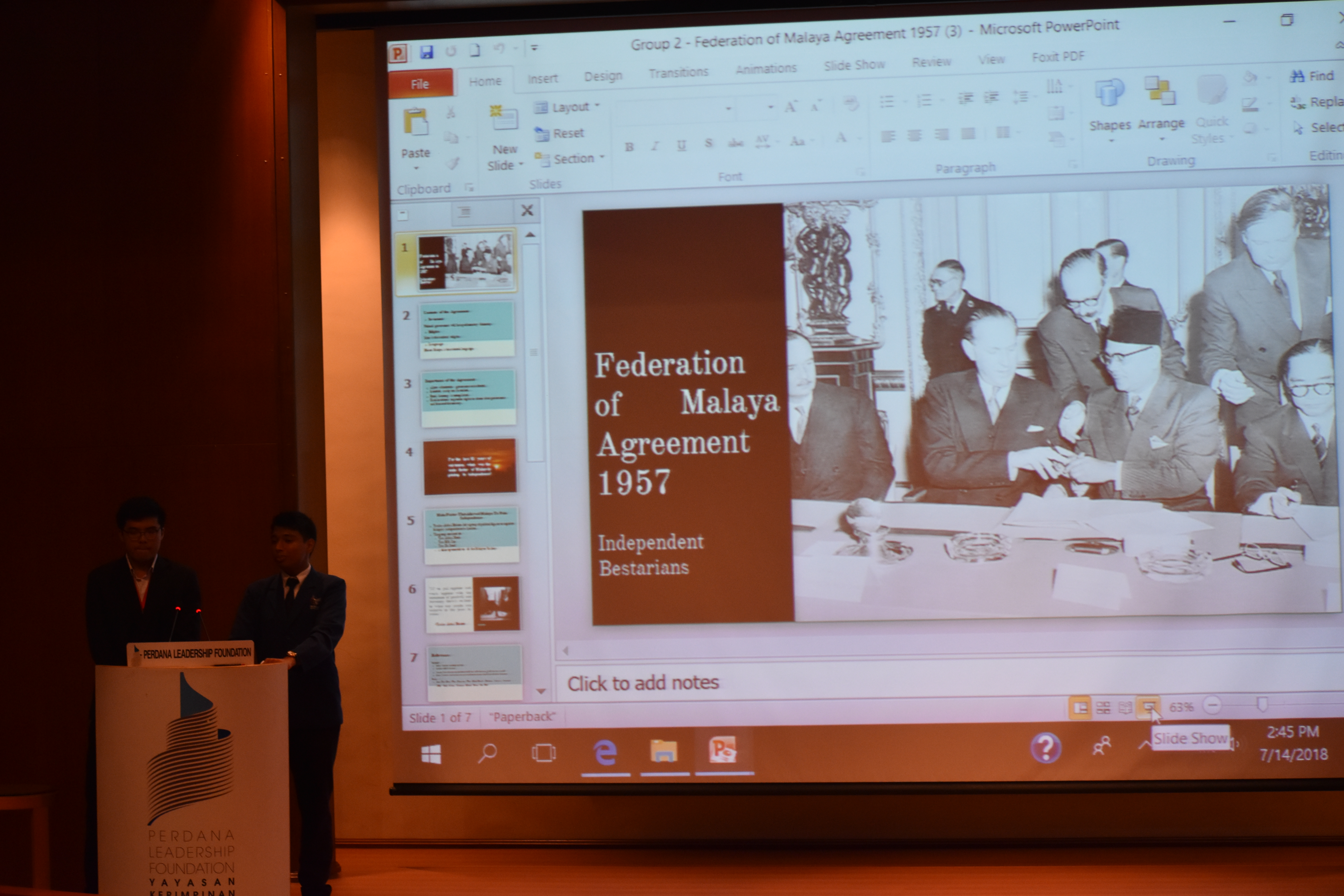Image resolution: width=1344 pixels, height=896 pixels.
Task: Open PowerPoint from the Windows taskbar
Action: 723,750
